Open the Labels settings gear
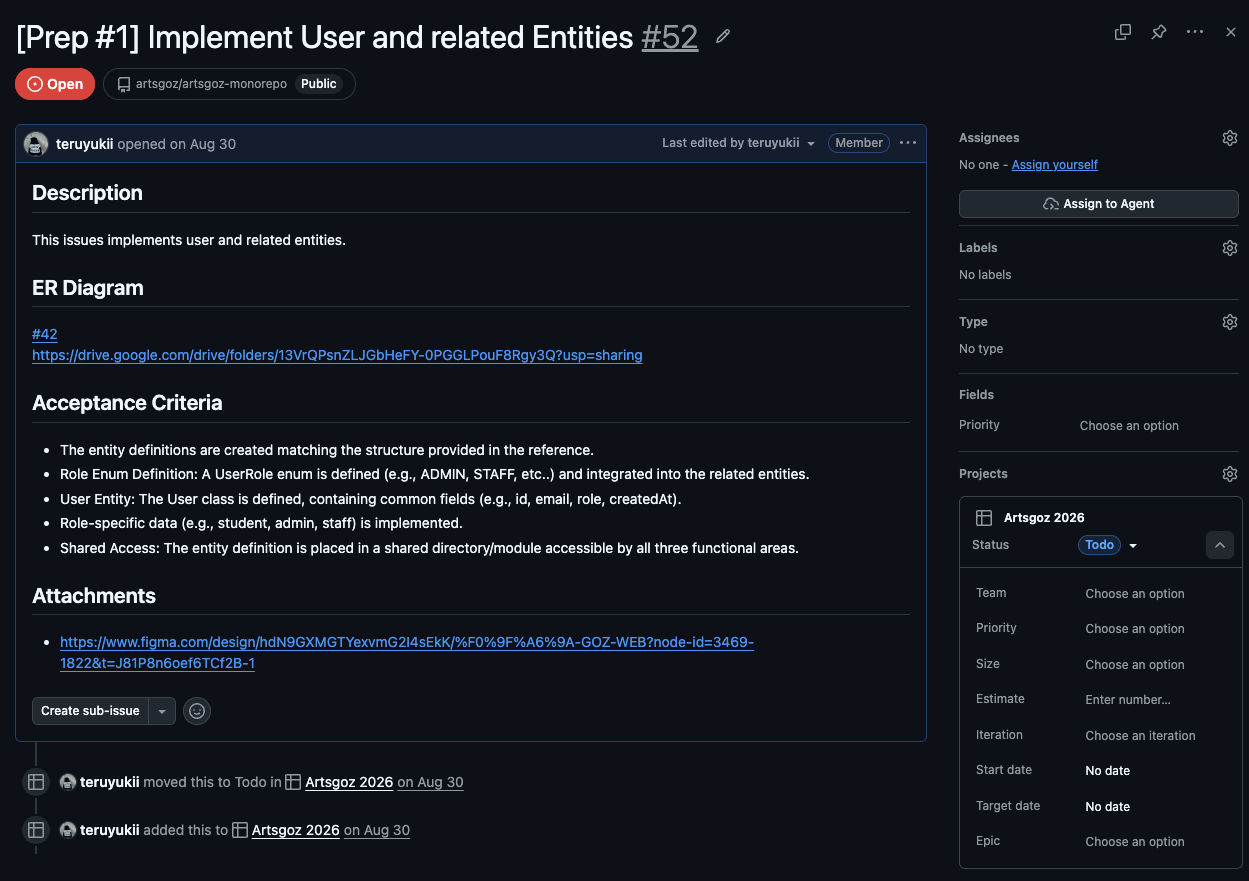This screenshot has height=881, width=1249. (1230, 248)
